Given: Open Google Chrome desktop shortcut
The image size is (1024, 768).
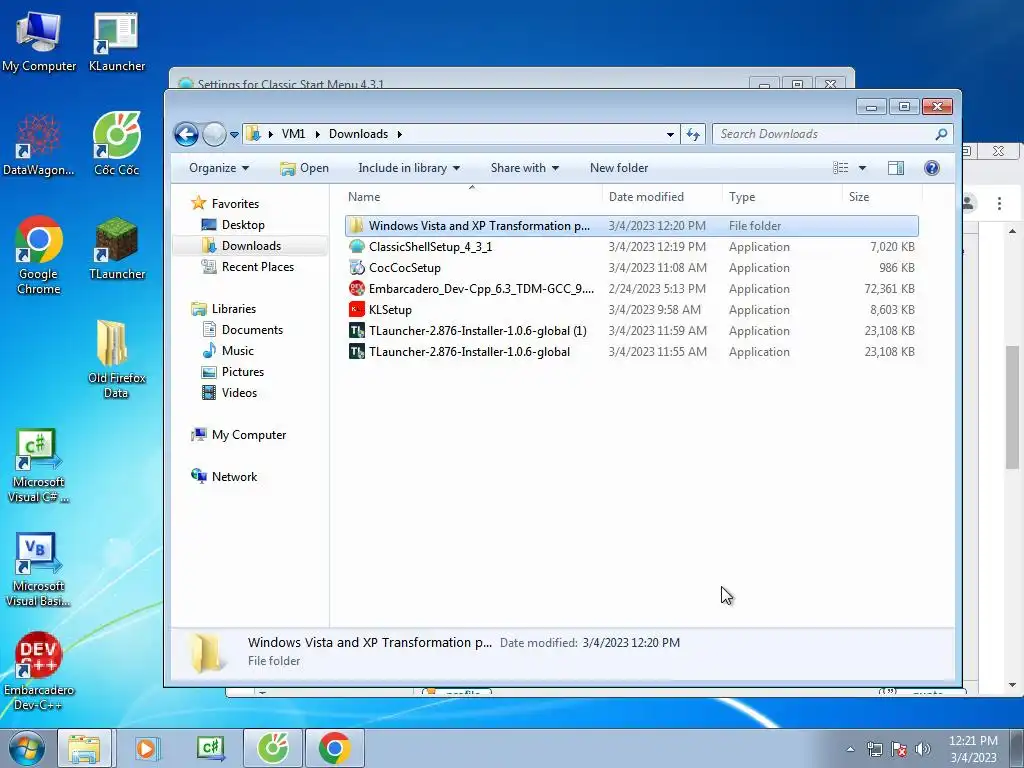Looking at the screenshot, I should [x=39, y=255].
